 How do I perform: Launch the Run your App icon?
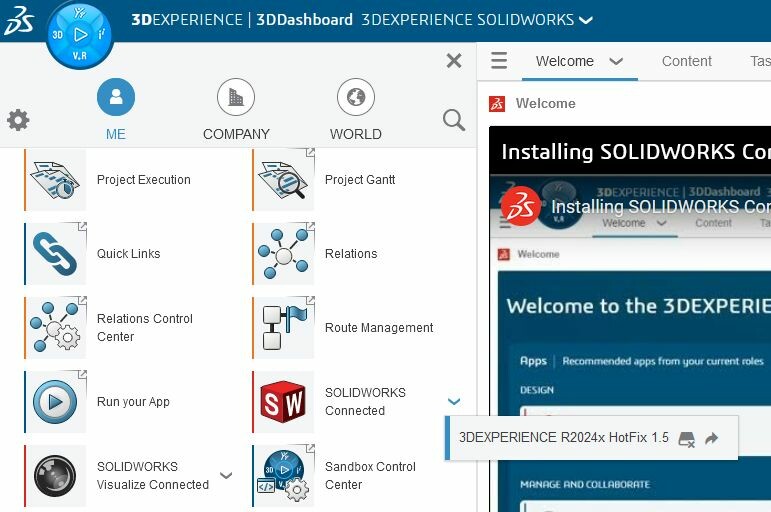(x=56, y=402)
